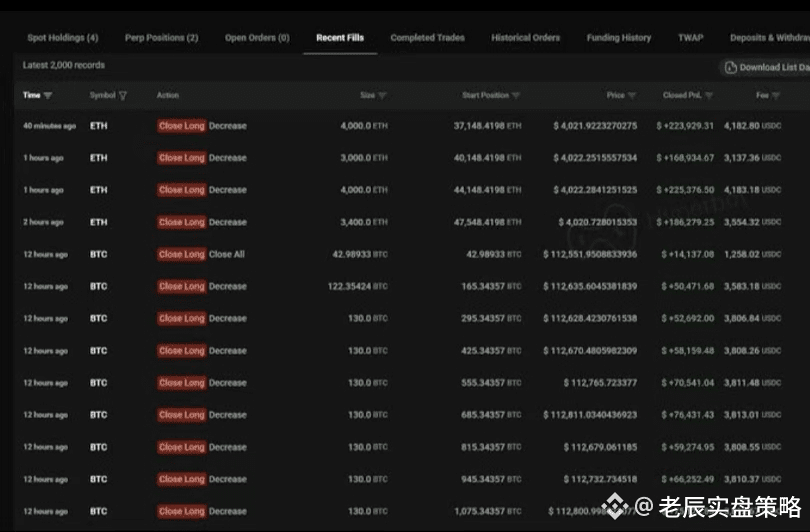This screenshot has height=532, width=810.
Task: Click closed PnL $+223,929.31
Action: click(685, 126)
